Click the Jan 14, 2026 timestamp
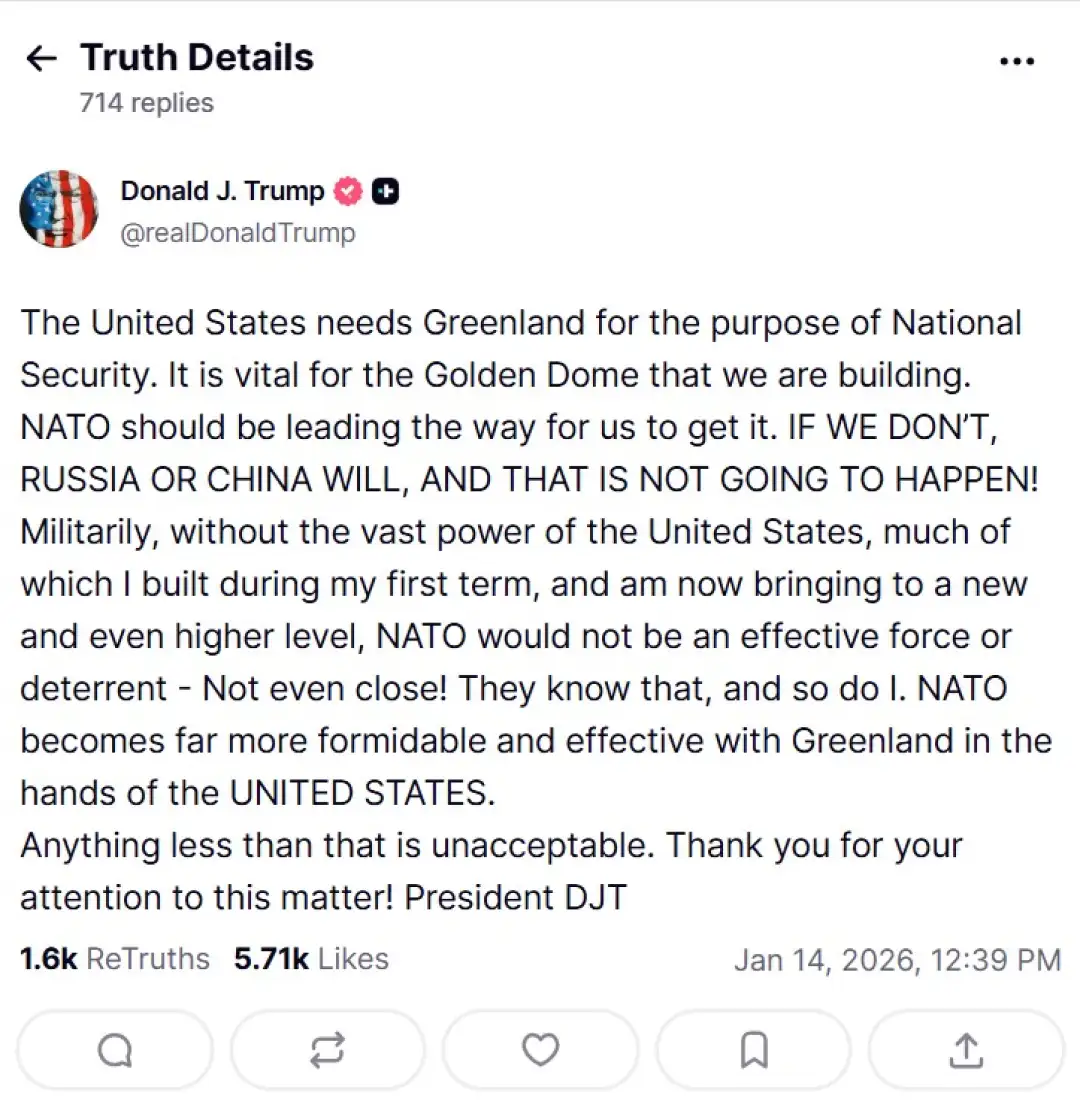 (897, 960)
